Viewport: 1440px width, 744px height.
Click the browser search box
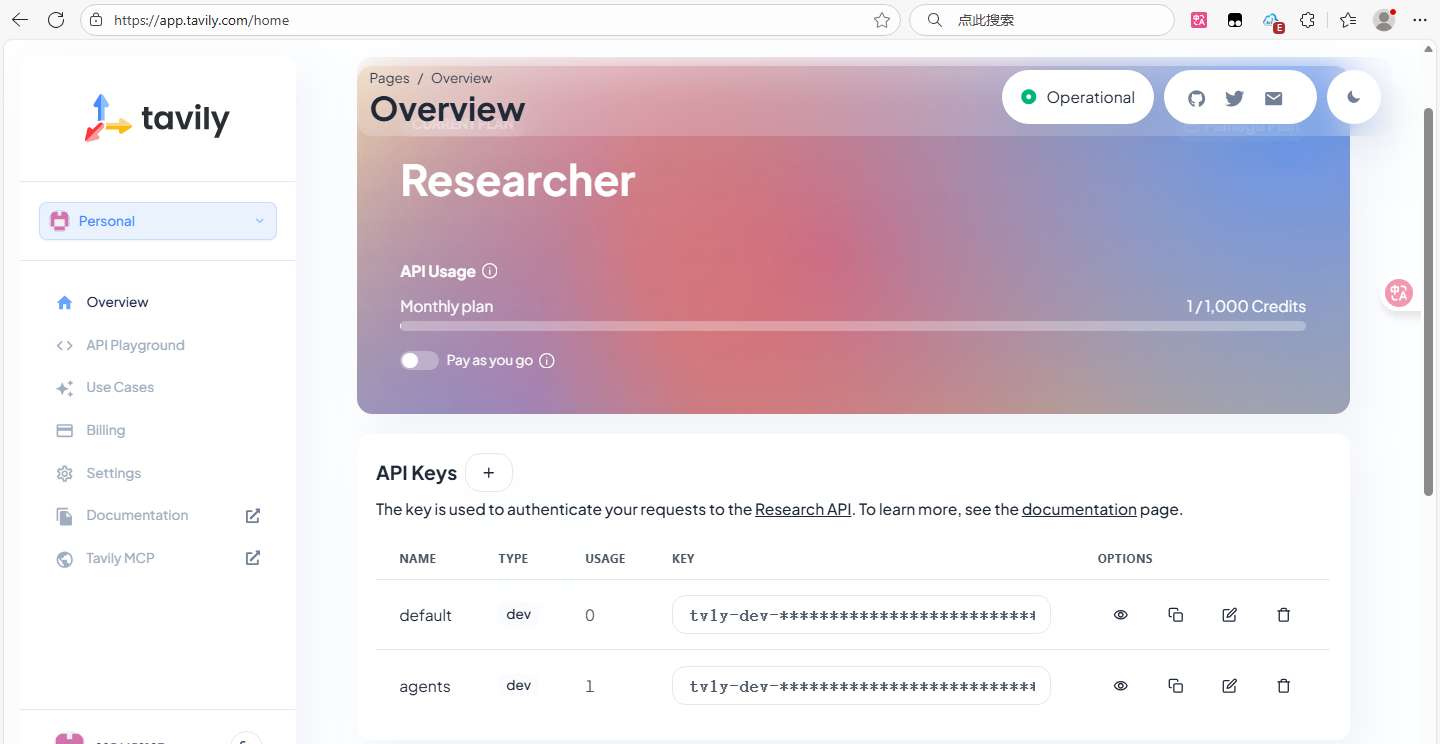point(1041,20)
